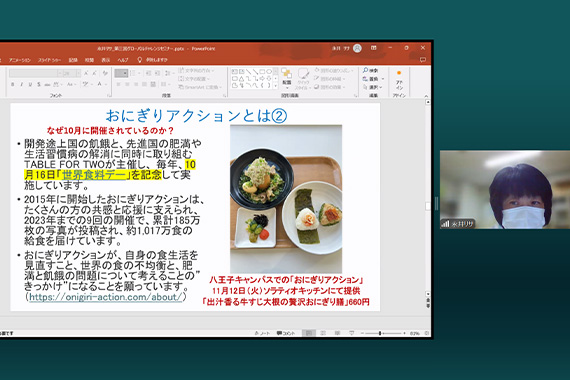Toggle Comments (コメント) pane in status bar
Image resolution: width=570 pixels, height=380 pixels.
pos(286,333)
